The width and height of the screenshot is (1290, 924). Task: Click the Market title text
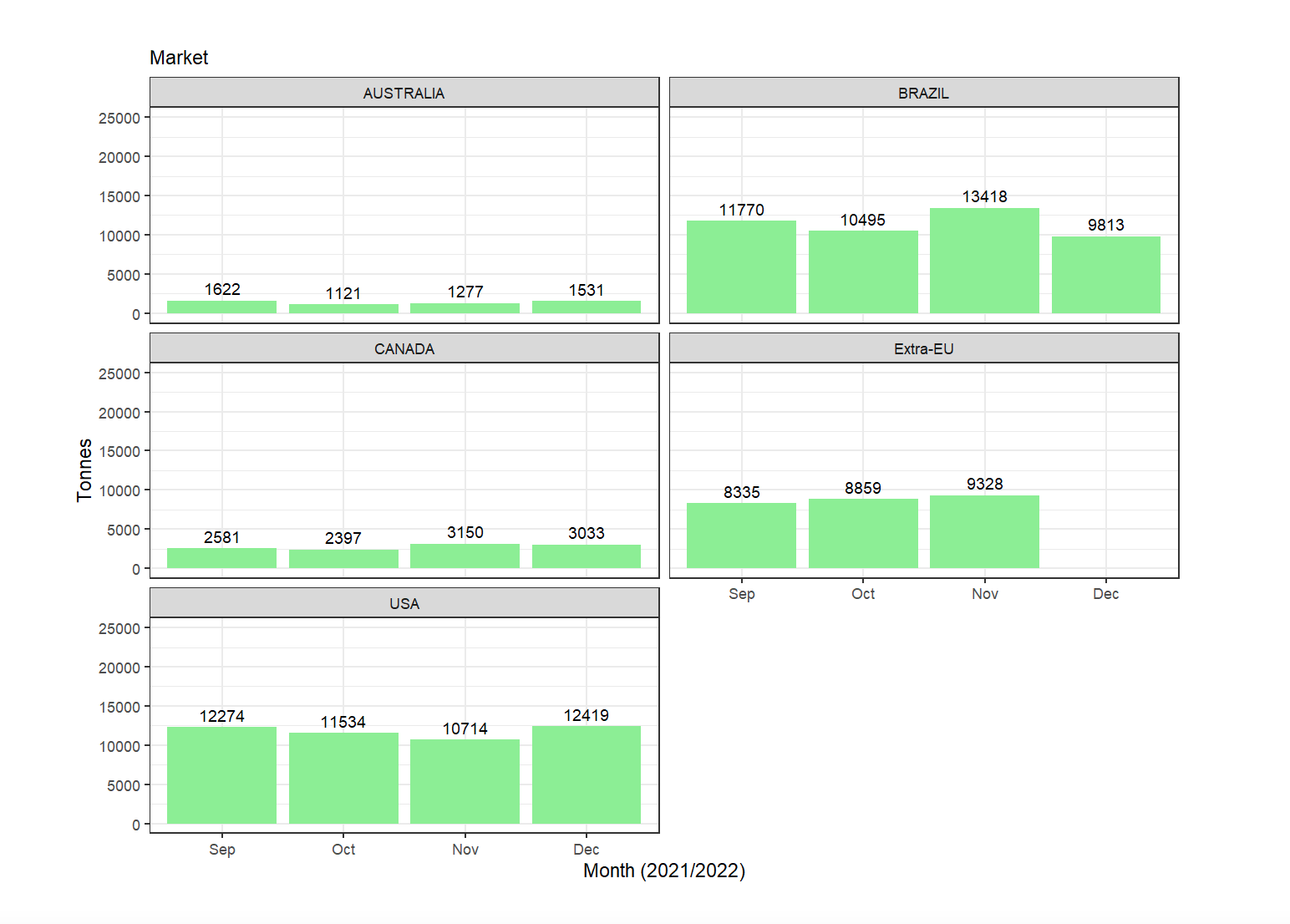[x=179, y=58]
